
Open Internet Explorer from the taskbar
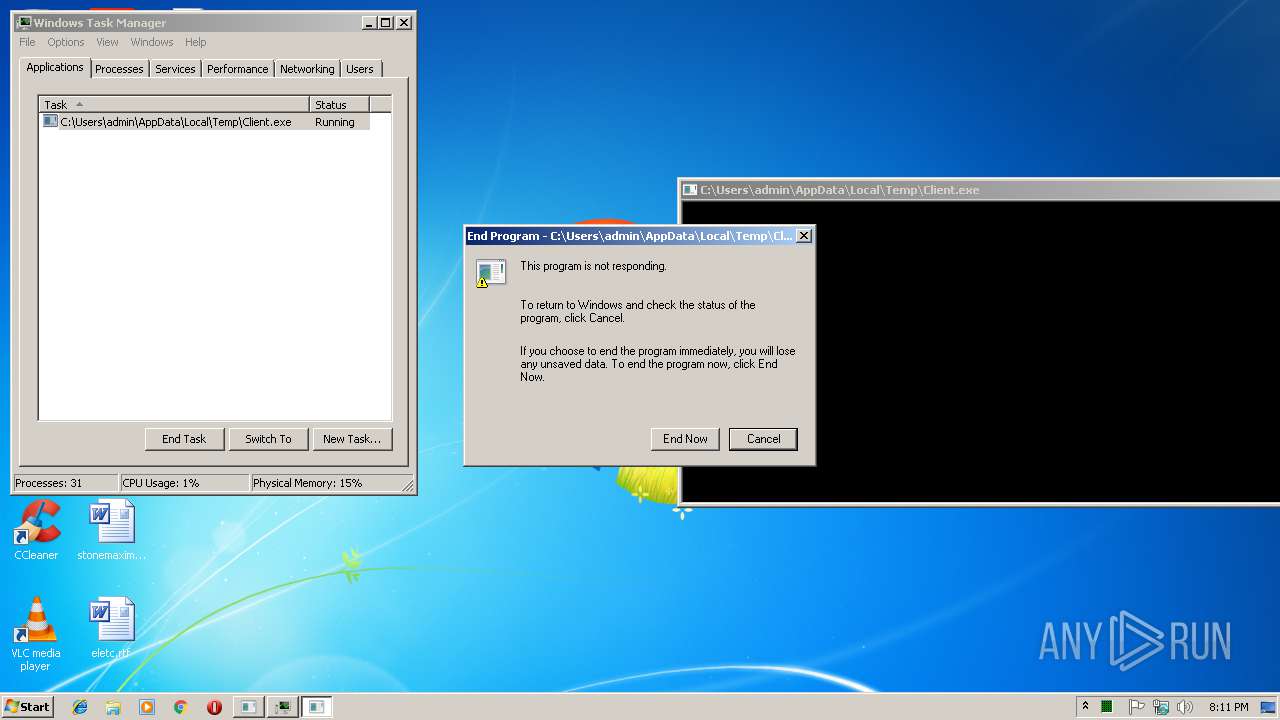tap(80, 707)
